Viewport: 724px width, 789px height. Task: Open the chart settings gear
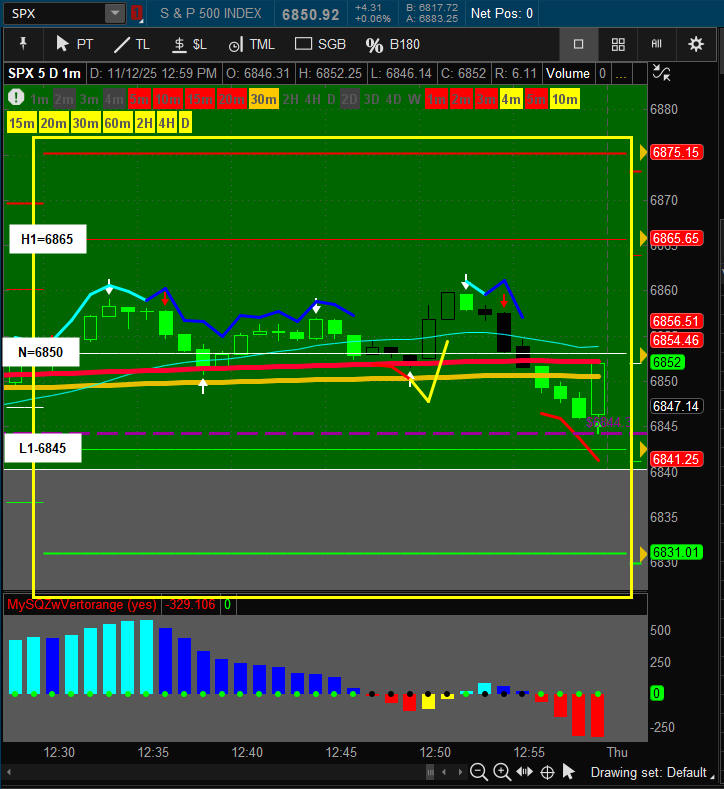(x=696, y=44)
